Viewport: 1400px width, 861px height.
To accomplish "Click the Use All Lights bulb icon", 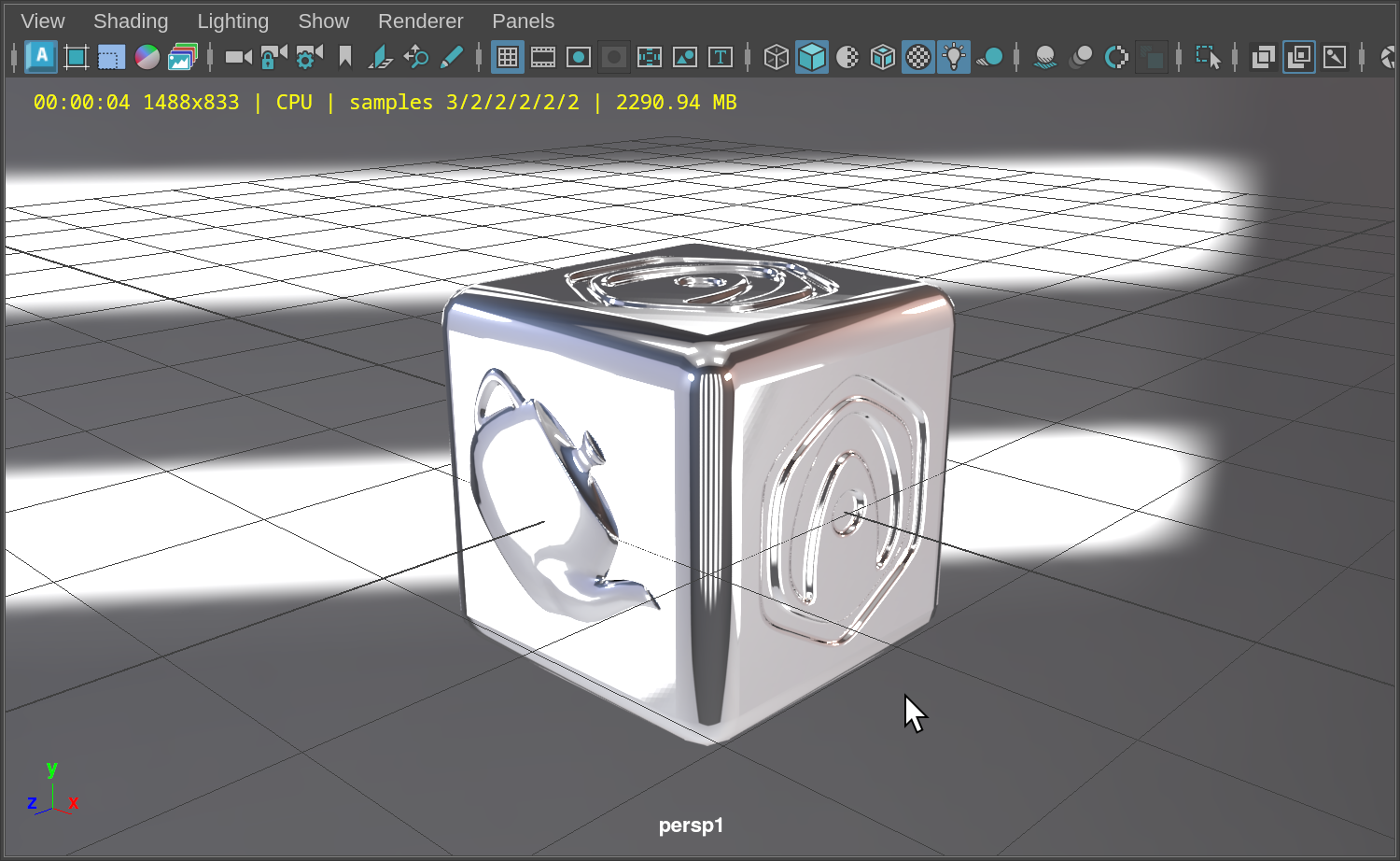I will coord(953,57).
